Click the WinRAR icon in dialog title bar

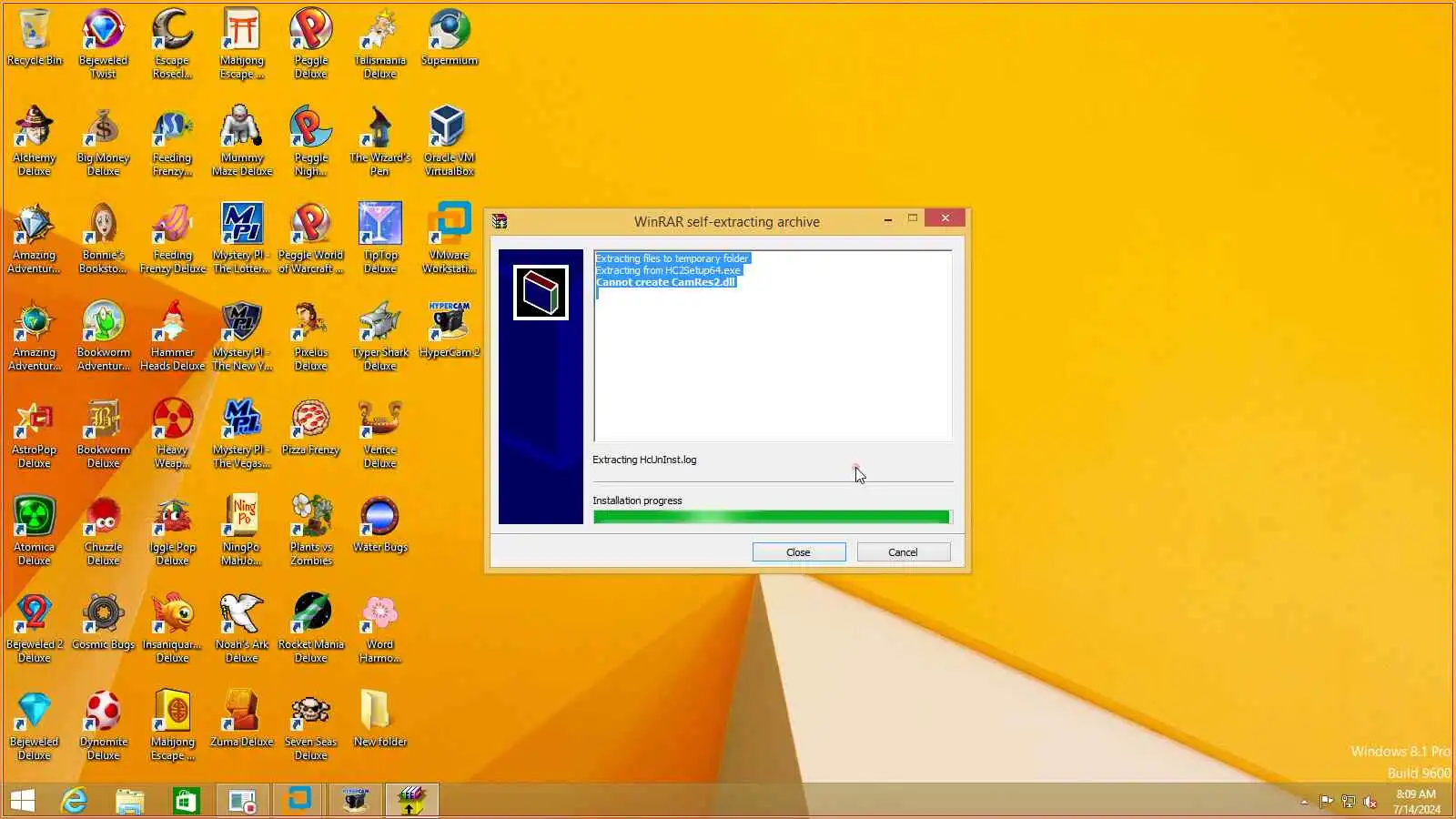click(500, 221)
